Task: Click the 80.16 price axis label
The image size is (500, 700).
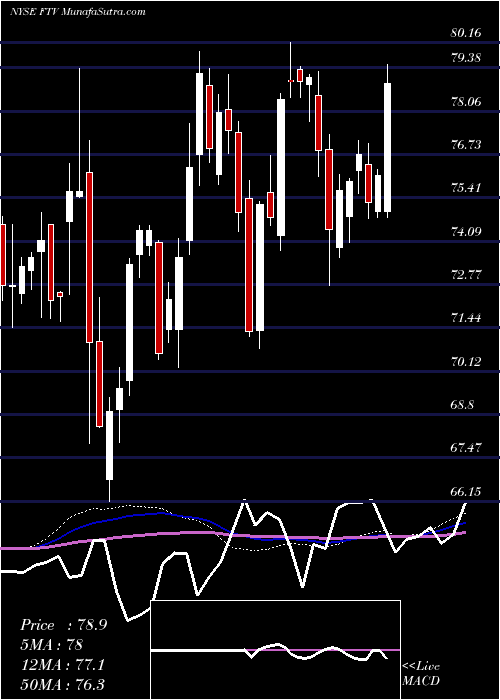Action: pyautogui.click(x=467, y=33)
